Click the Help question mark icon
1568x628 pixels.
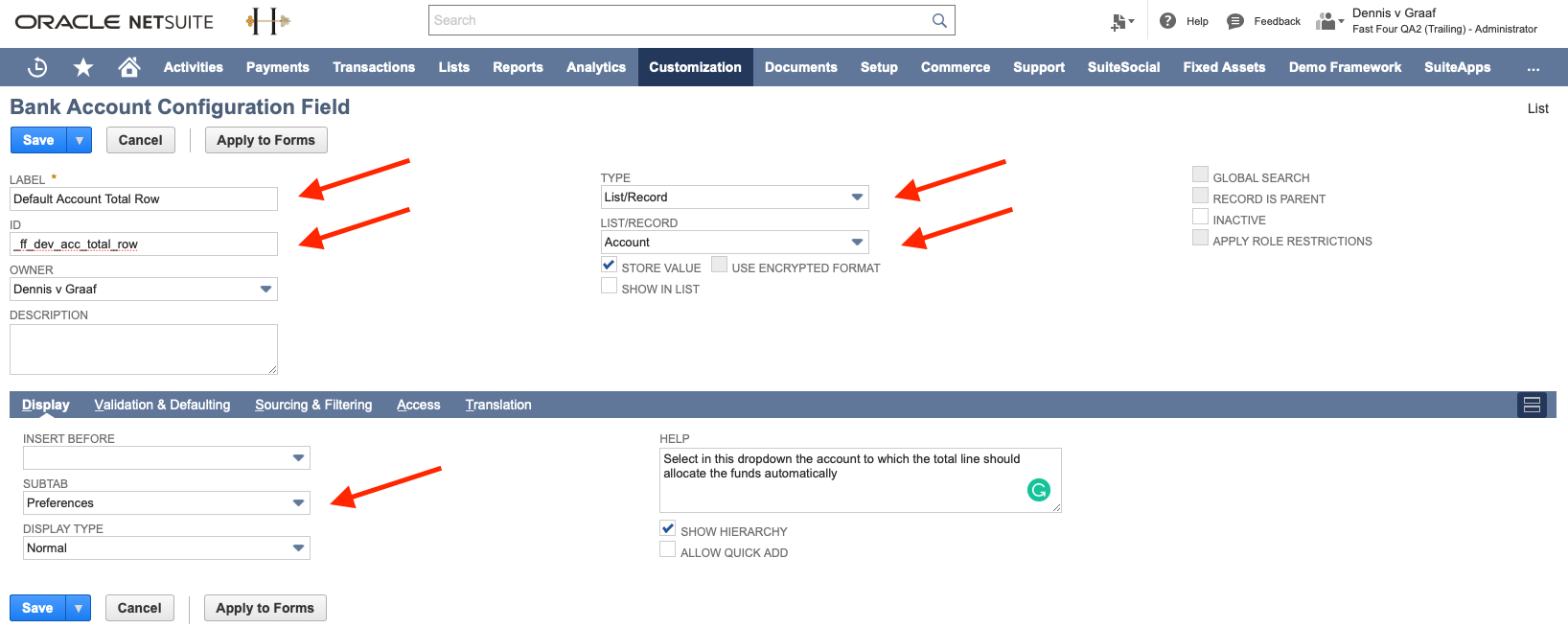[1167, 21]
